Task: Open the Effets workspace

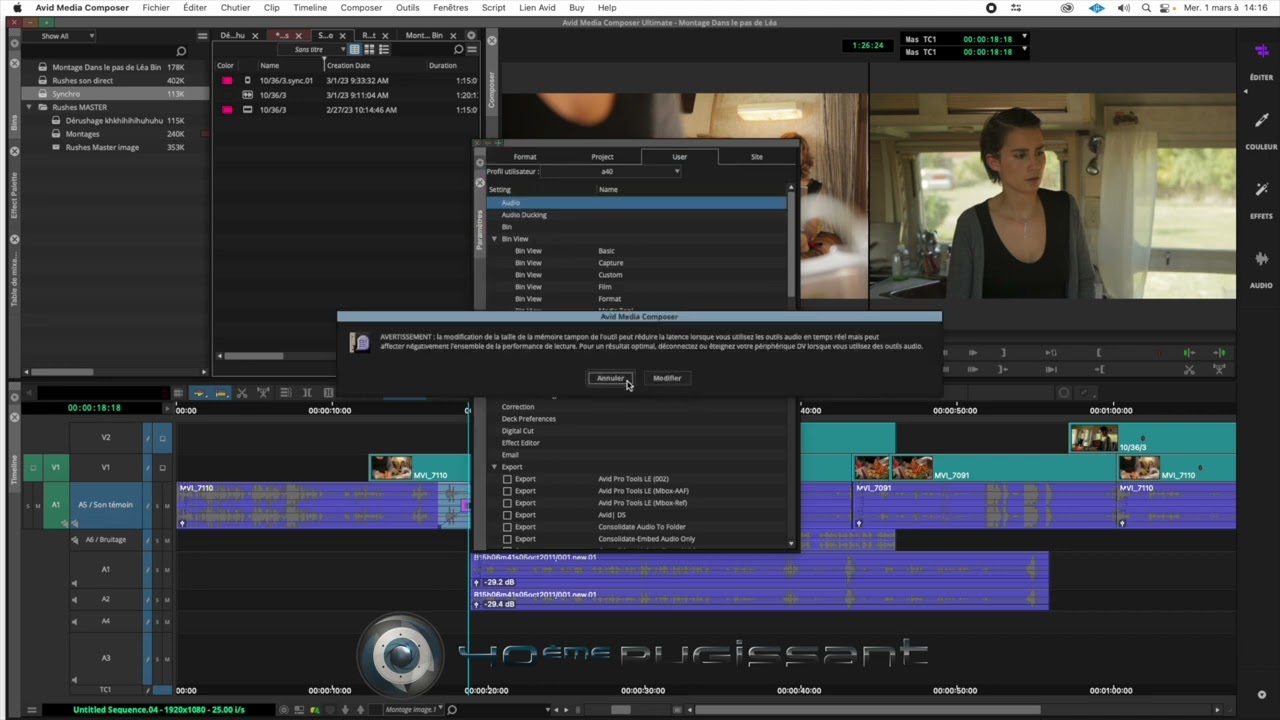Action: pos(1261,199)
